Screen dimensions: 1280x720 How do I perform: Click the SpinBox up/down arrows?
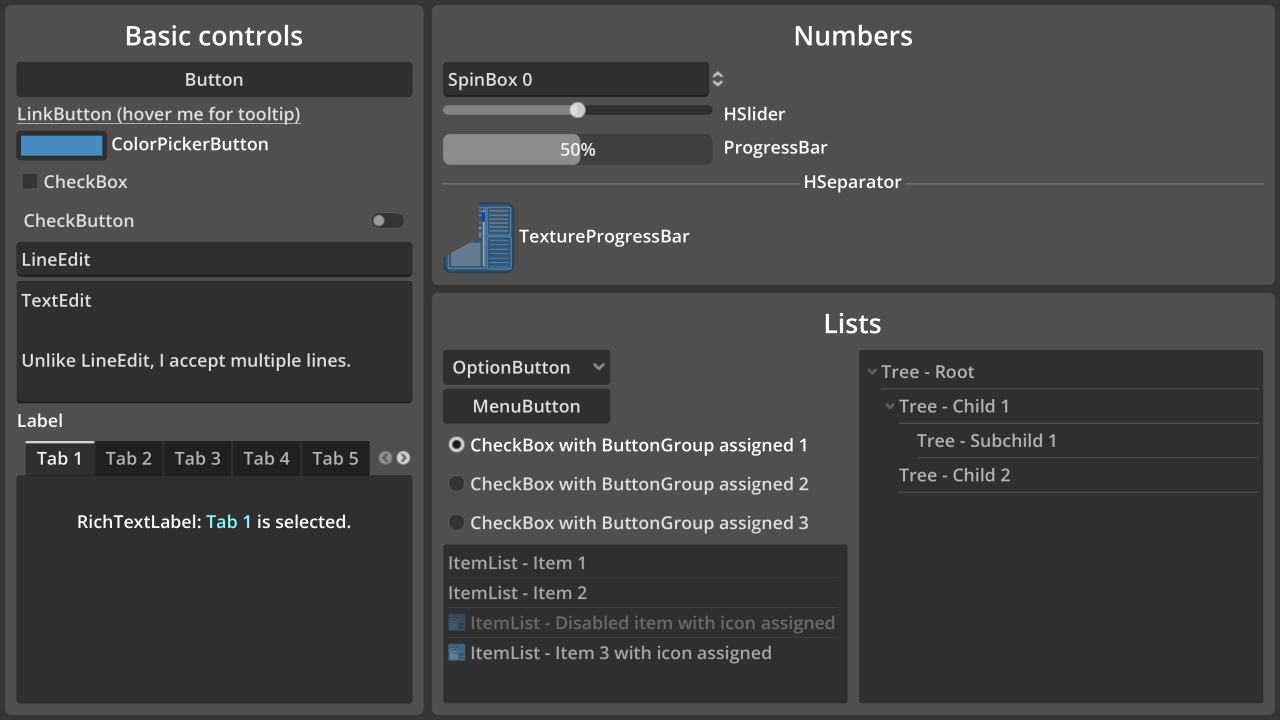click(x=717, y=79)
